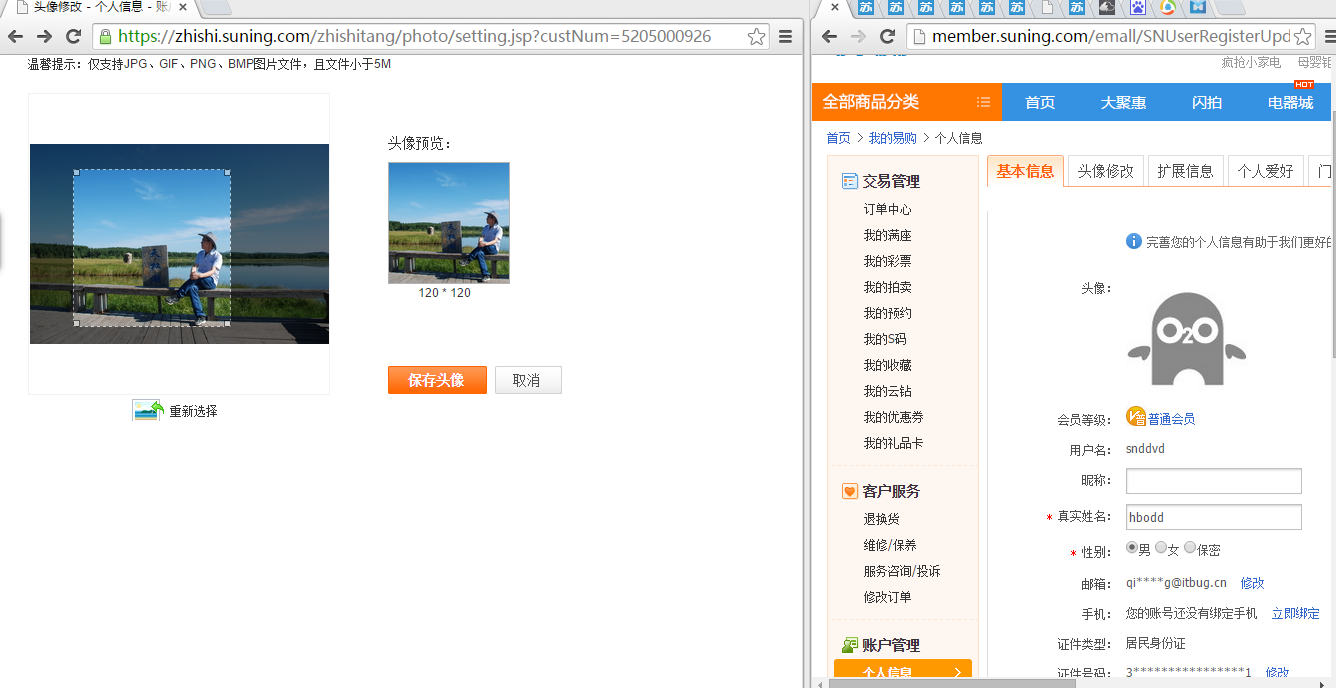The image size is (1336, 688).
Task: Bookmark zhishi.suning.com page with star icon
Action: [x=757, y=36]
